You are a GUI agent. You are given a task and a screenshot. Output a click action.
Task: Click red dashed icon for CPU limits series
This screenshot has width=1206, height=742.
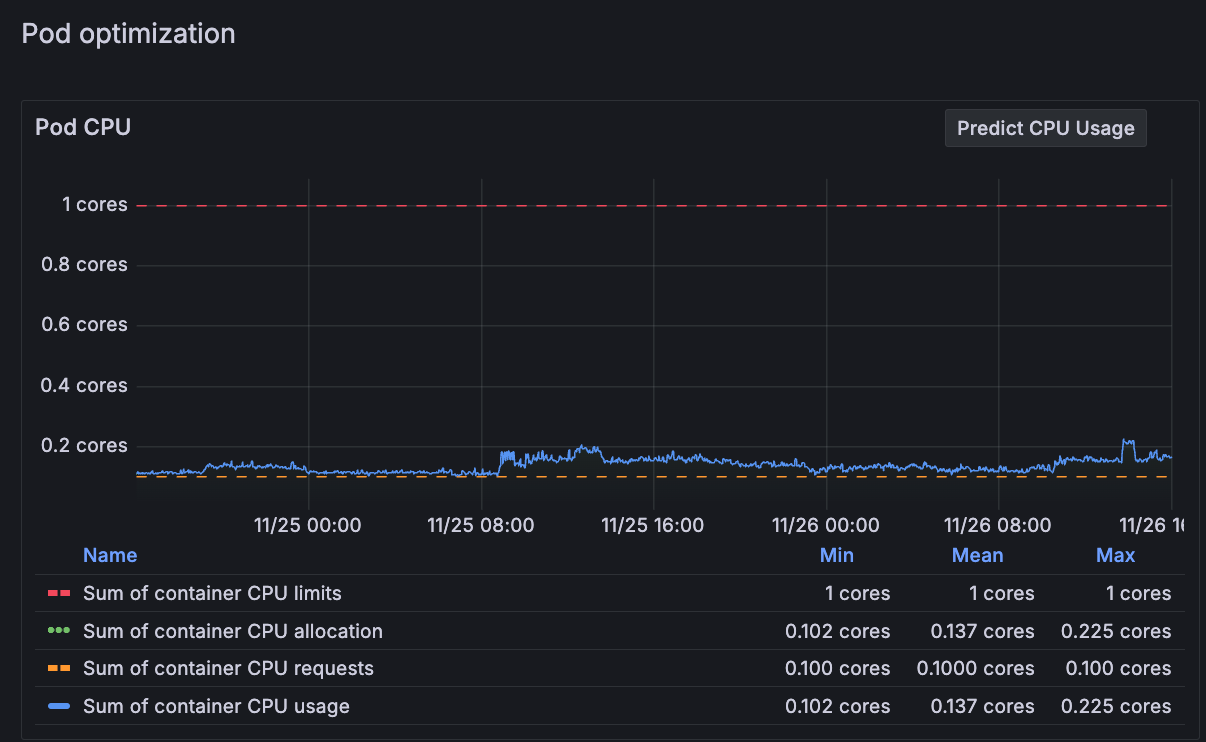pyautogui.click(x=59, y=593)
